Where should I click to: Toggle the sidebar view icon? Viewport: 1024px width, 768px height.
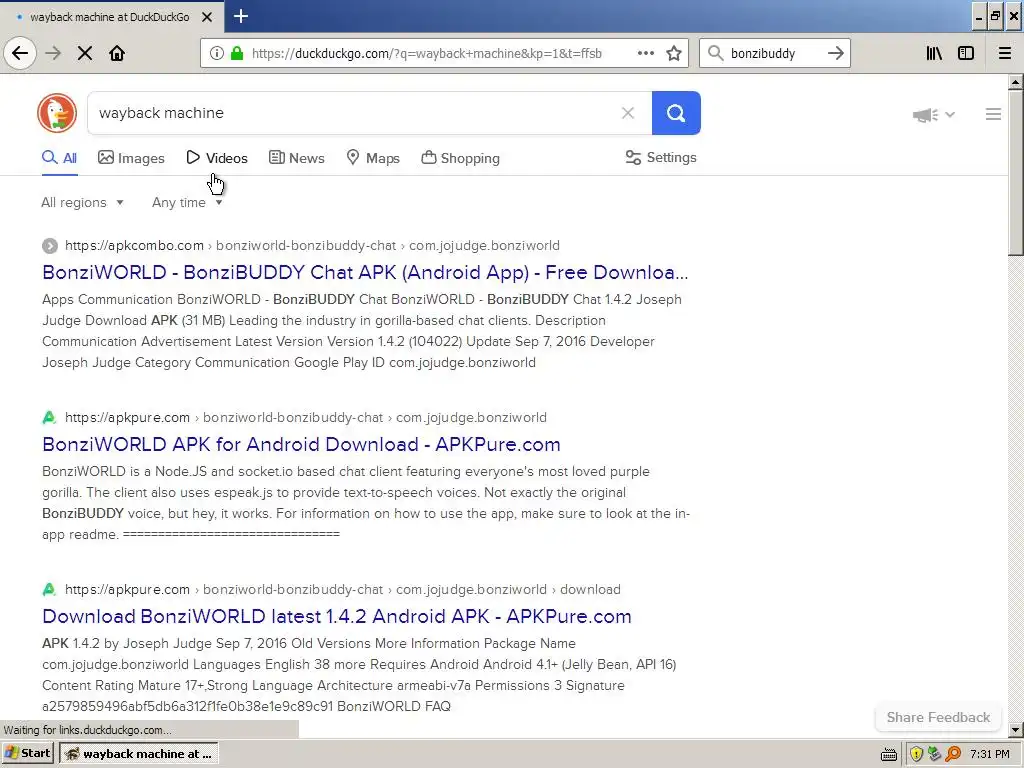[965, 53]
